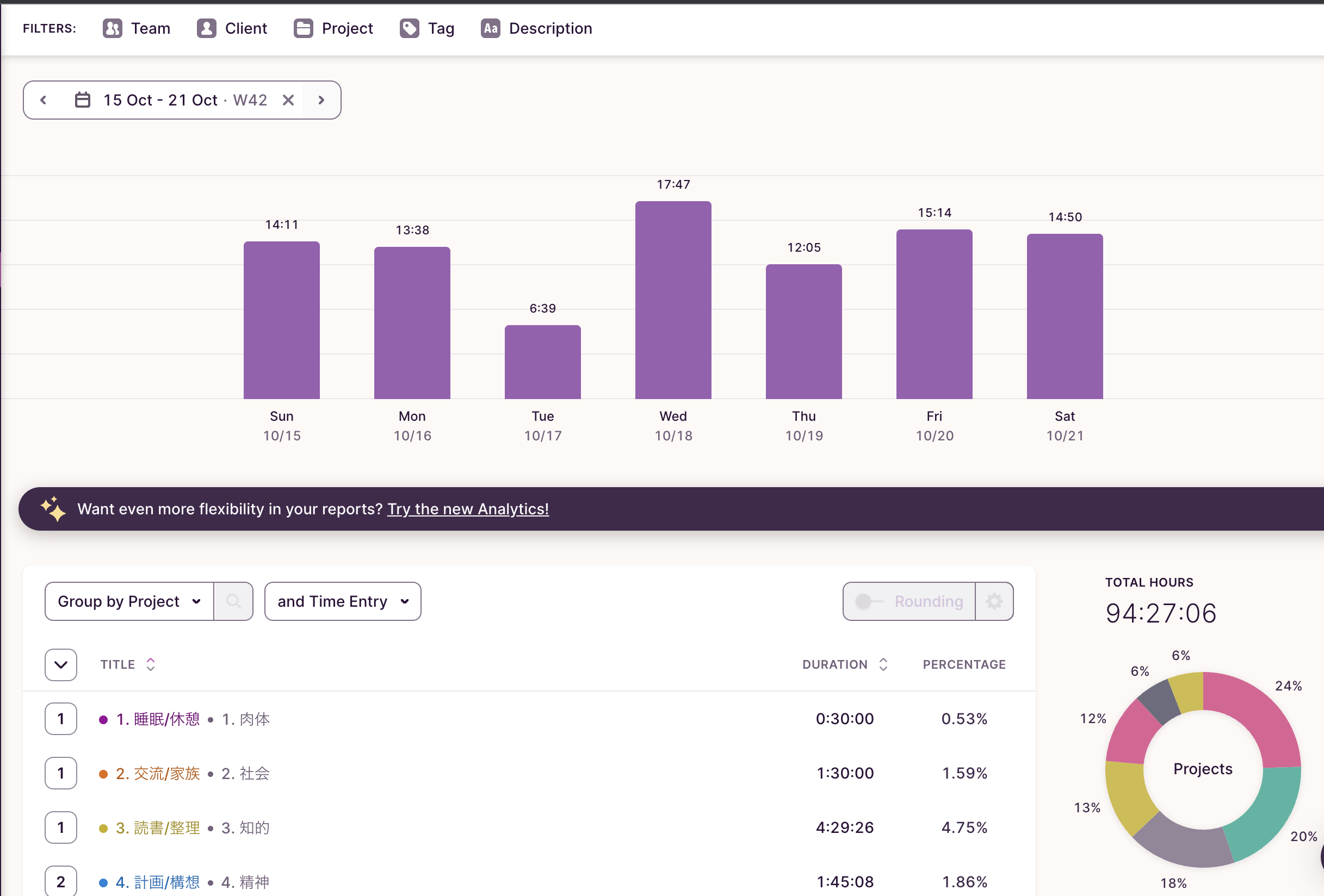Click the Project filter icon
This screenshot has width=1324, height=896.
tap(303, 28)
